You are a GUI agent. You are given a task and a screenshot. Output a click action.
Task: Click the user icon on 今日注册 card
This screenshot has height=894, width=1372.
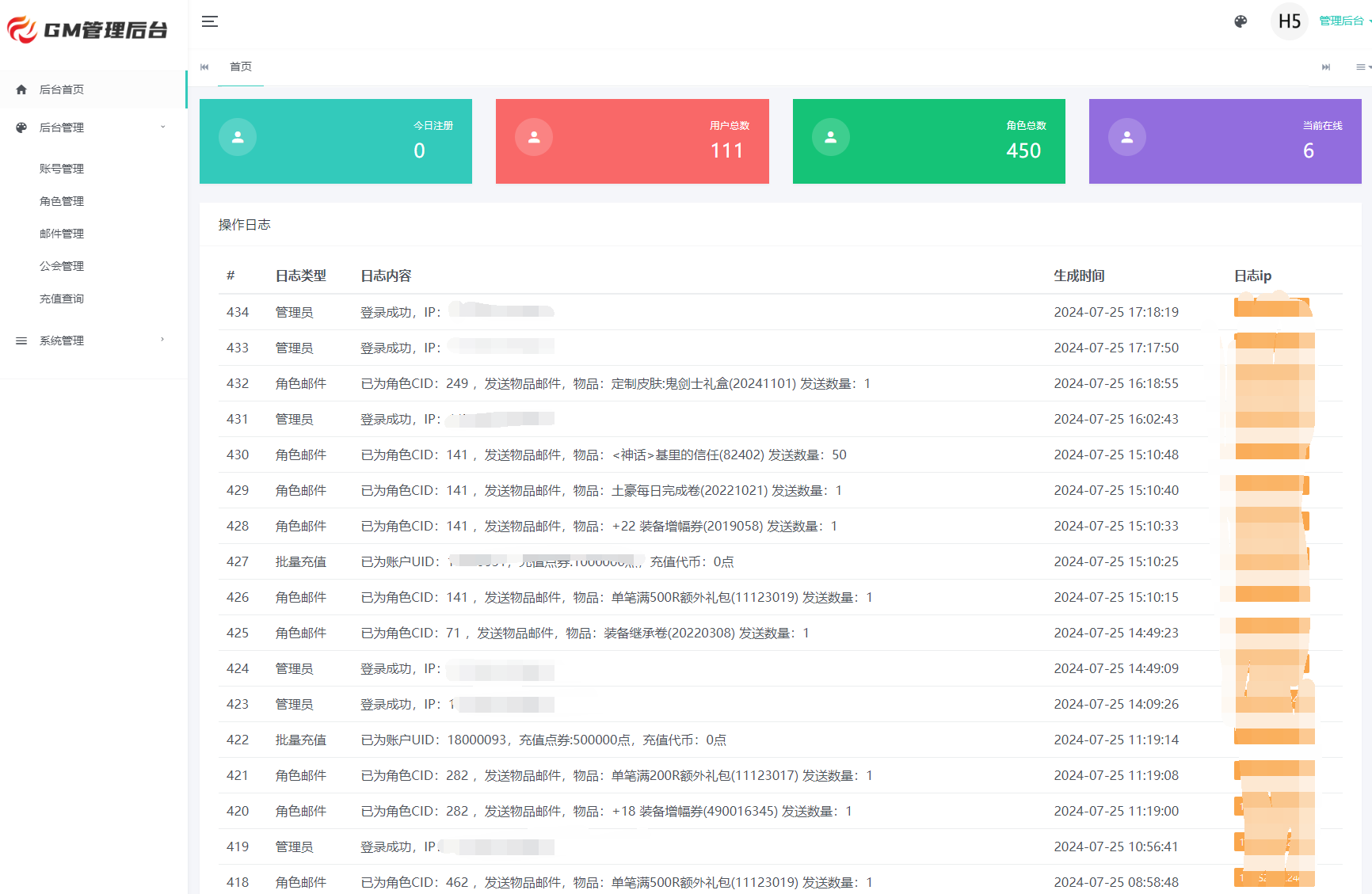[238, 137]
